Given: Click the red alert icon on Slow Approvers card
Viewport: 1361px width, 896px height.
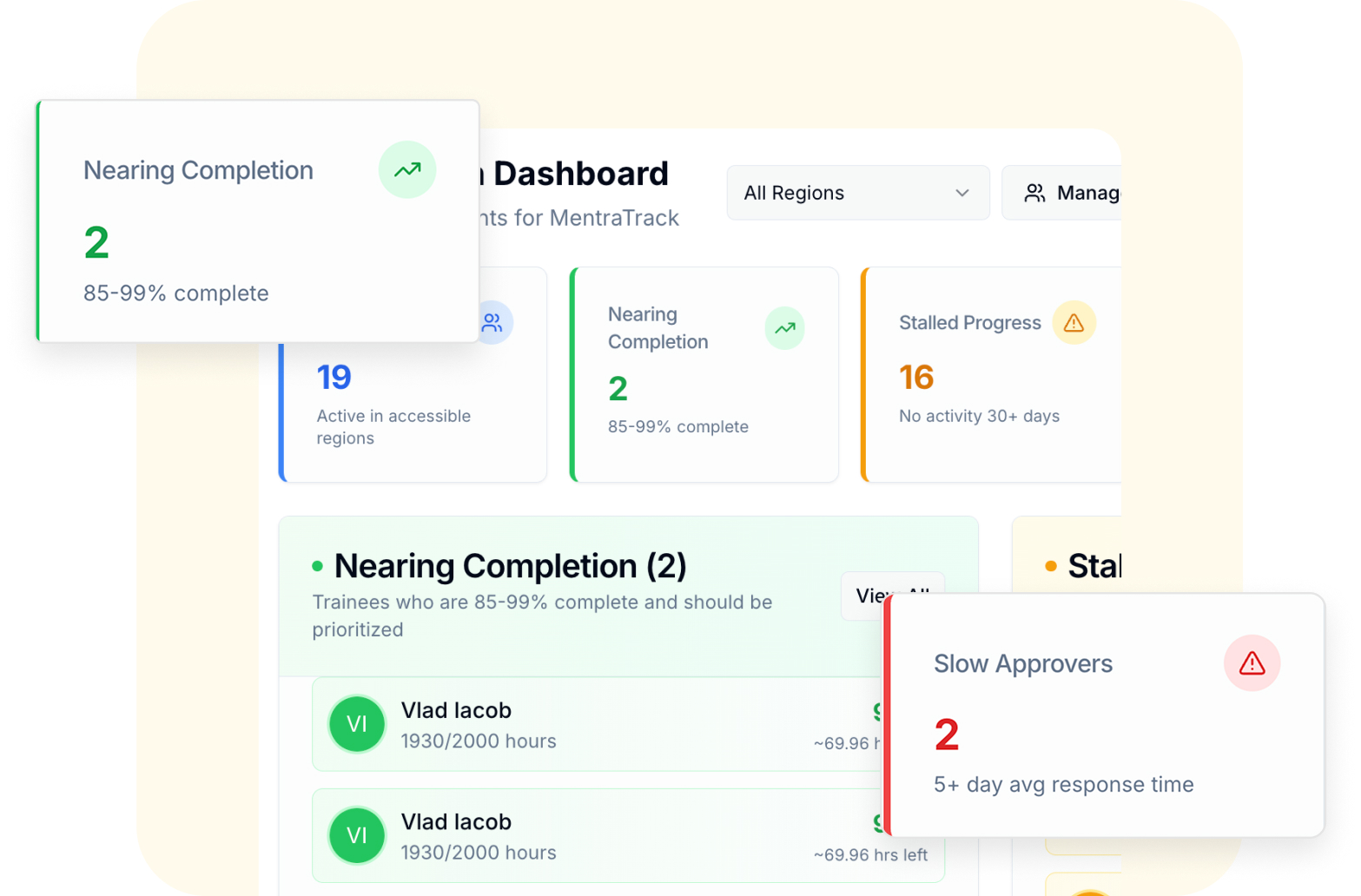Looking at the screenshot, I should tap(1252, 663).
